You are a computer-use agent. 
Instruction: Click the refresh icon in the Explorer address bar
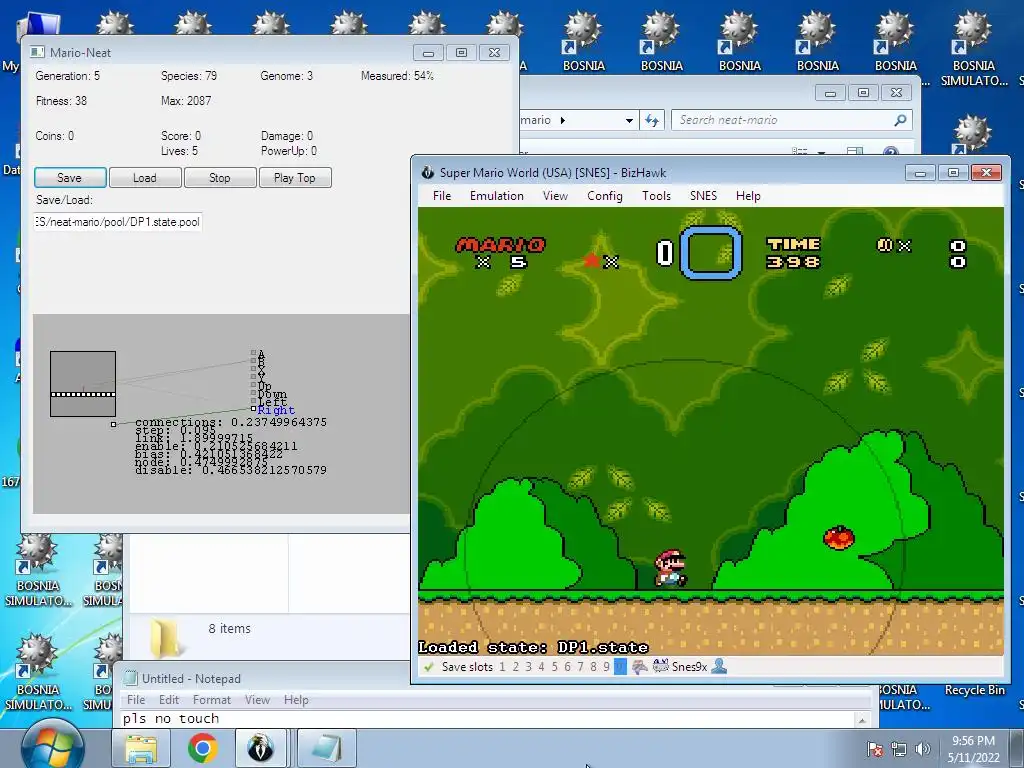click(652, 120)
